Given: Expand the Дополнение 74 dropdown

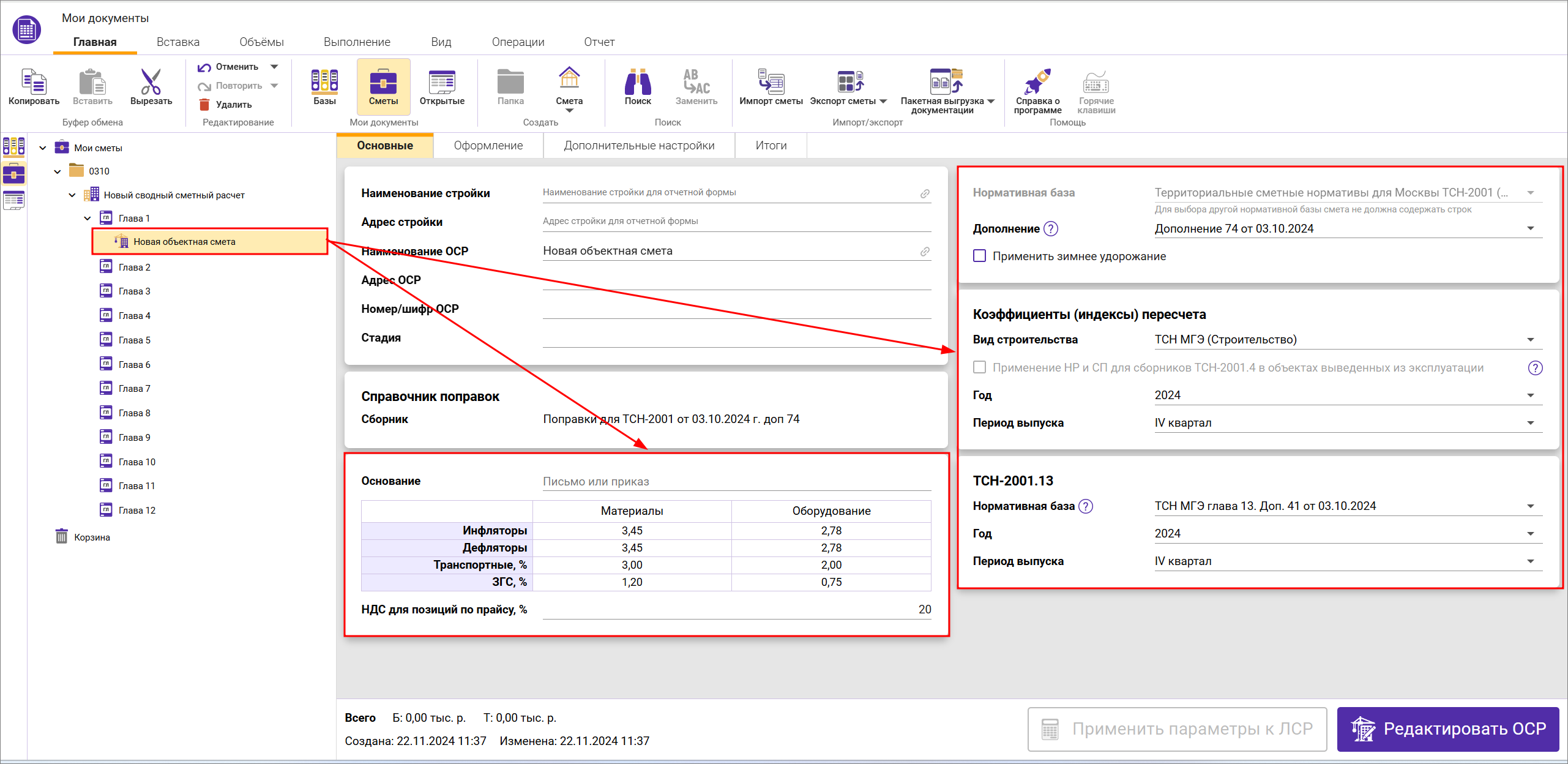Looking at the screenshot, I should click(1530, 229).
